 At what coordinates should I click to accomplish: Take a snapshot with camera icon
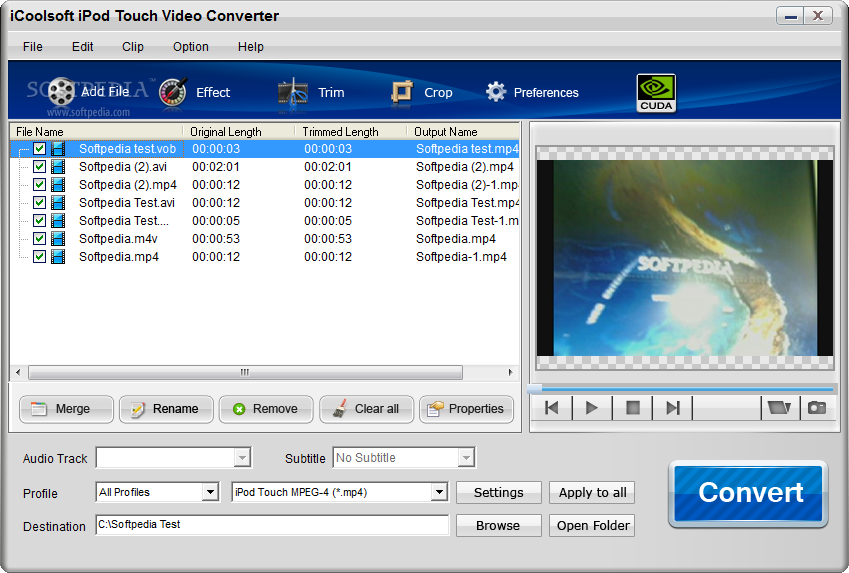[817, 408]
